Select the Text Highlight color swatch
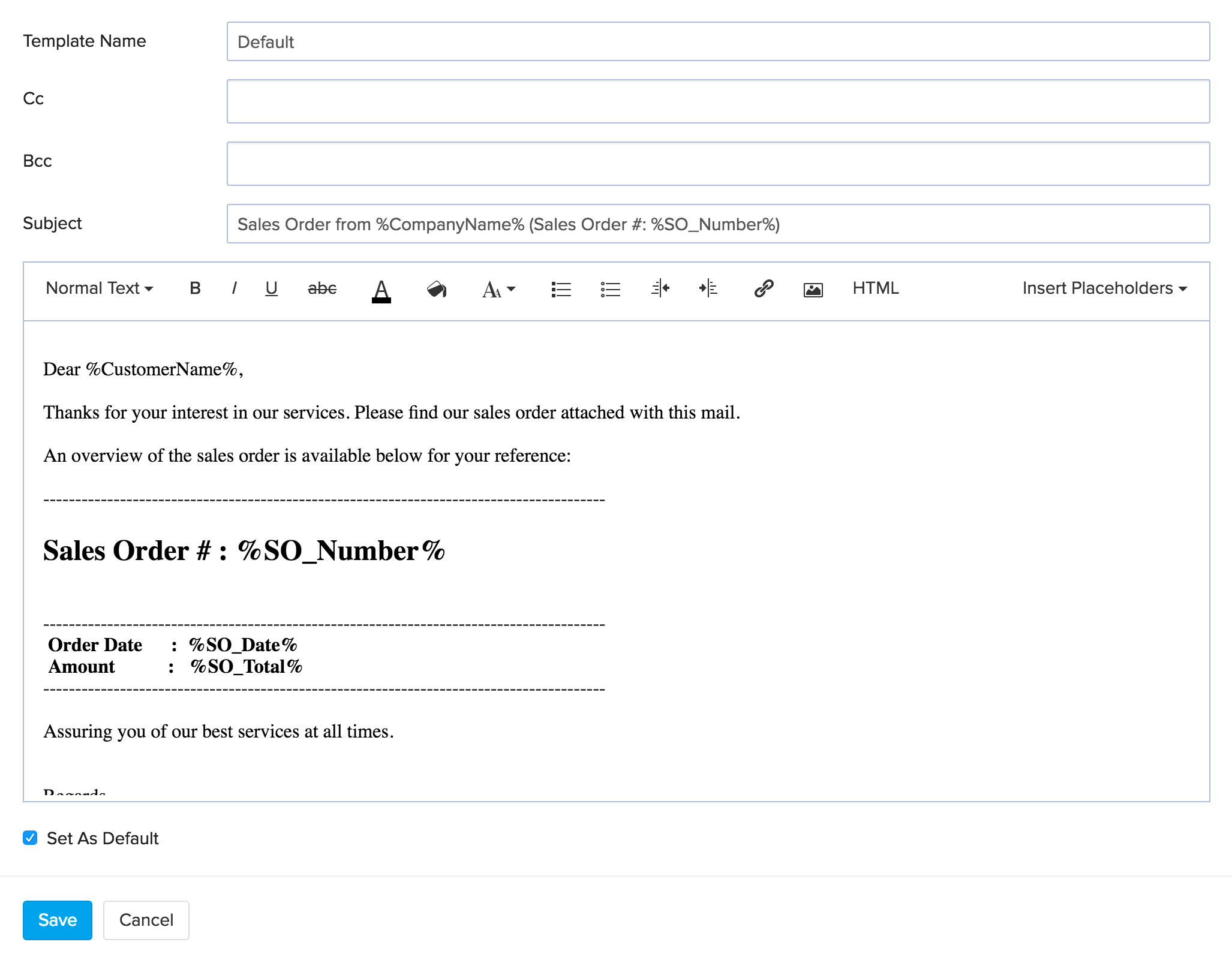The width and height of the screenshot is (1232, 963). pyautogui.click(x=437, y=290)
